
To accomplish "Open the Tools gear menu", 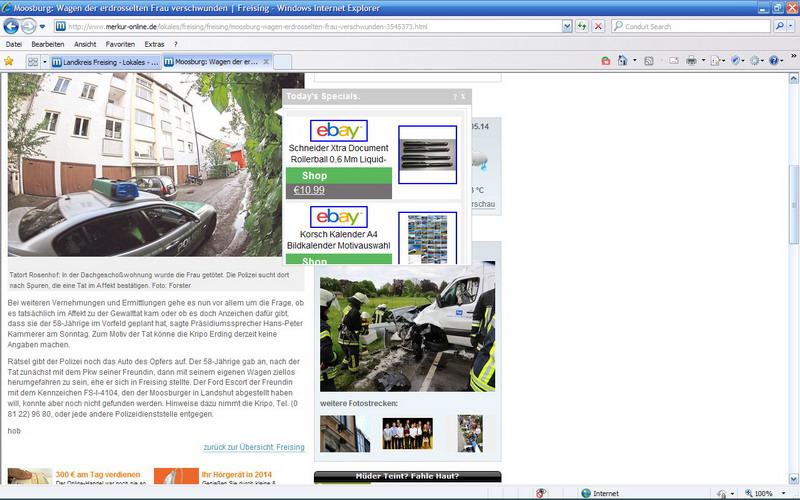I will pos(756,61).
